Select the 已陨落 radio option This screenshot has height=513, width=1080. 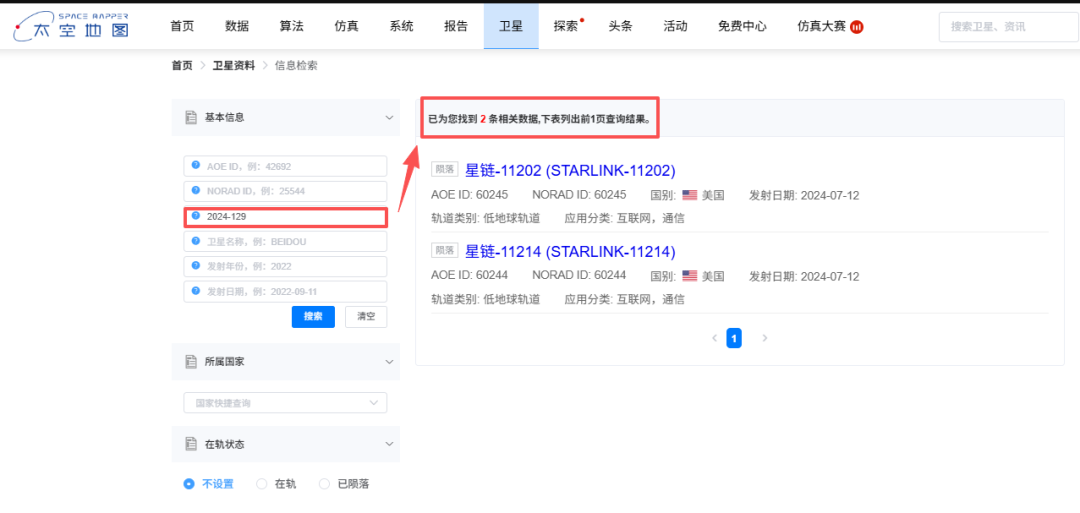coord(324,484)
